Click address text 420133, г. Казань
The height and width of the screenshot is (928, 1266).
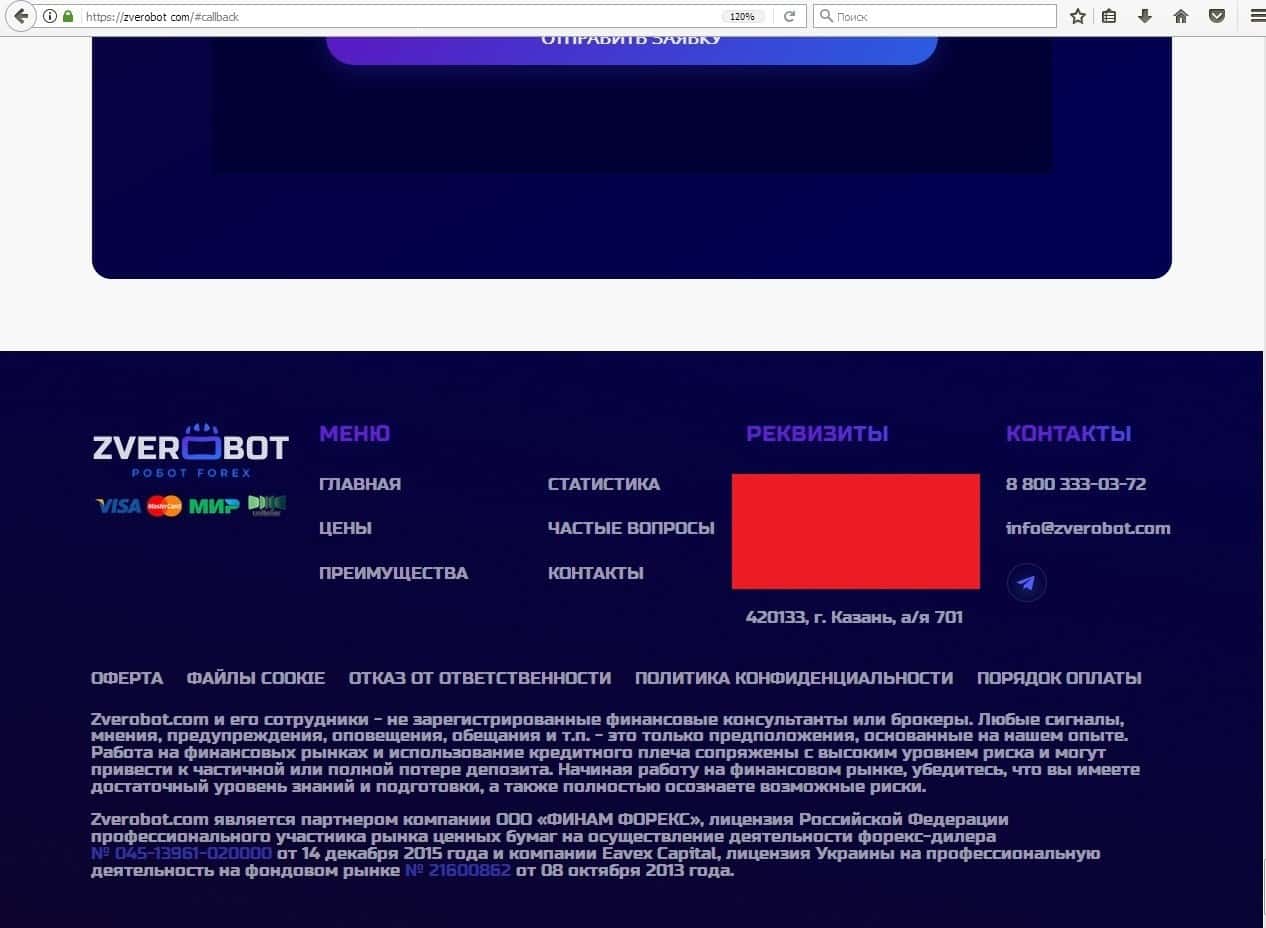[854, 617]
